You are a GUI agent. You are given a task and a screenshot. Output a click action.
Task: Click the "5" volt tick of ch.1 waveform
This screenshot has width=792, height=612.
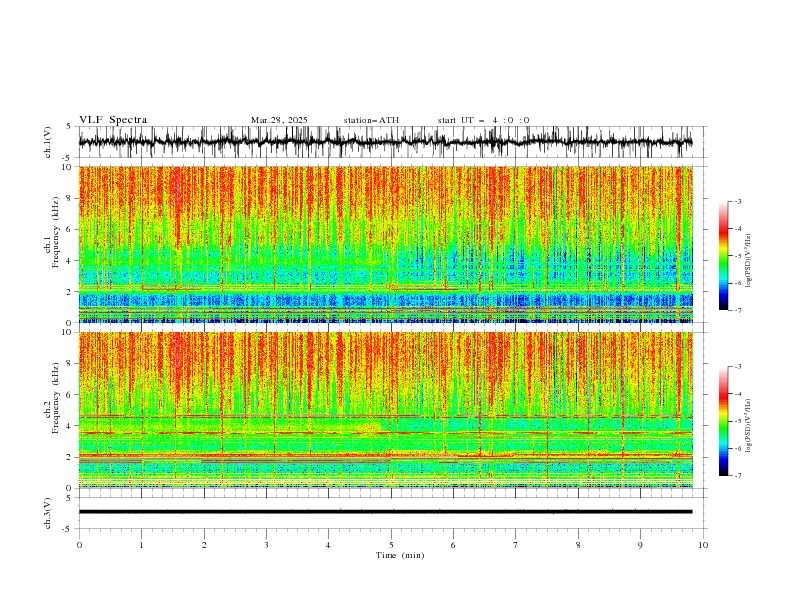[x=69, y=127]
